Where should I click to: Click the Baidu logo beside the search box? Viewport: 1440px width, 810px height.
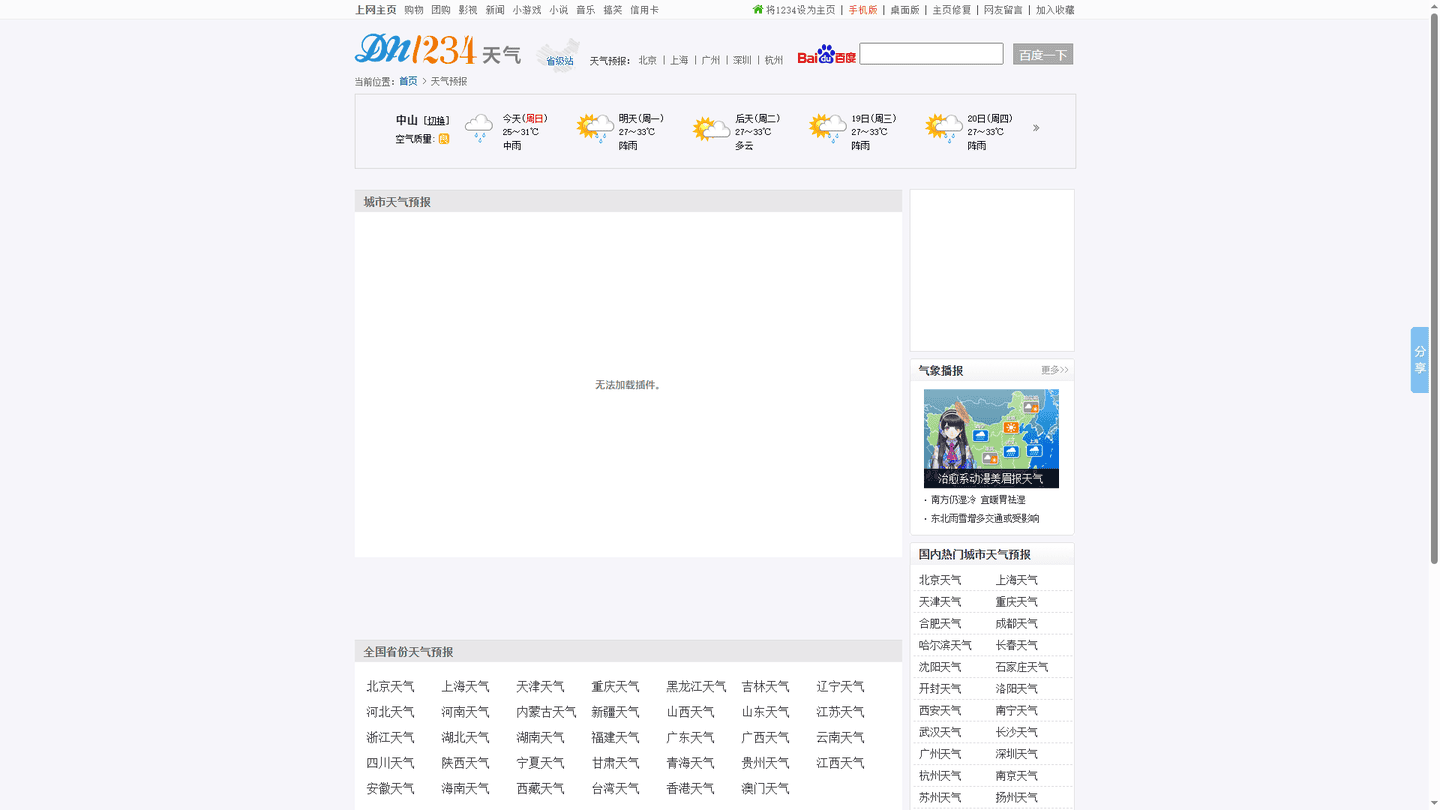pyautogui.click(x=826, y=55)
